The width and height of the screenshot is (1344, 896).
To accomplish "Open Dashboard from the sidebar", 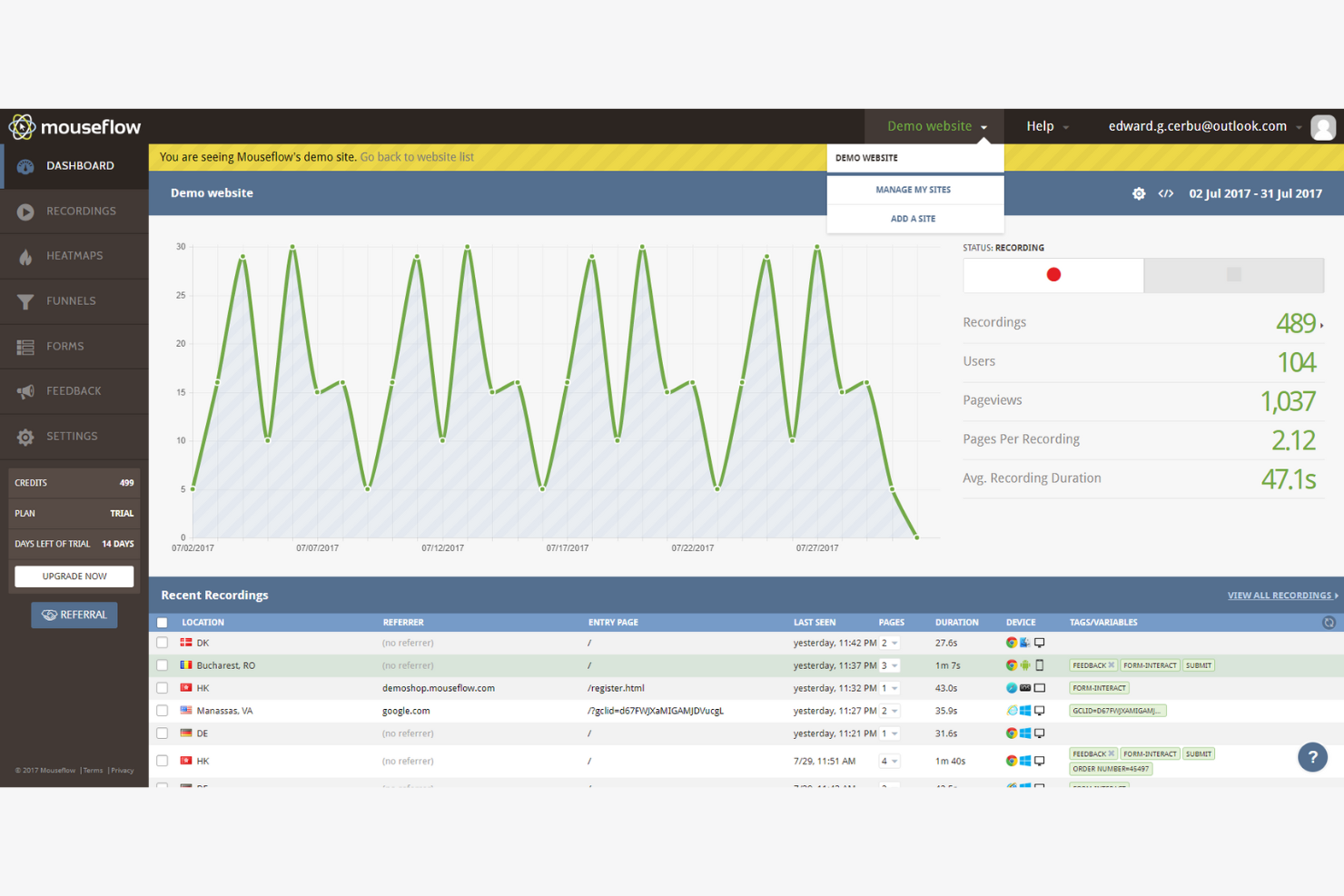I will pos(74,166).
